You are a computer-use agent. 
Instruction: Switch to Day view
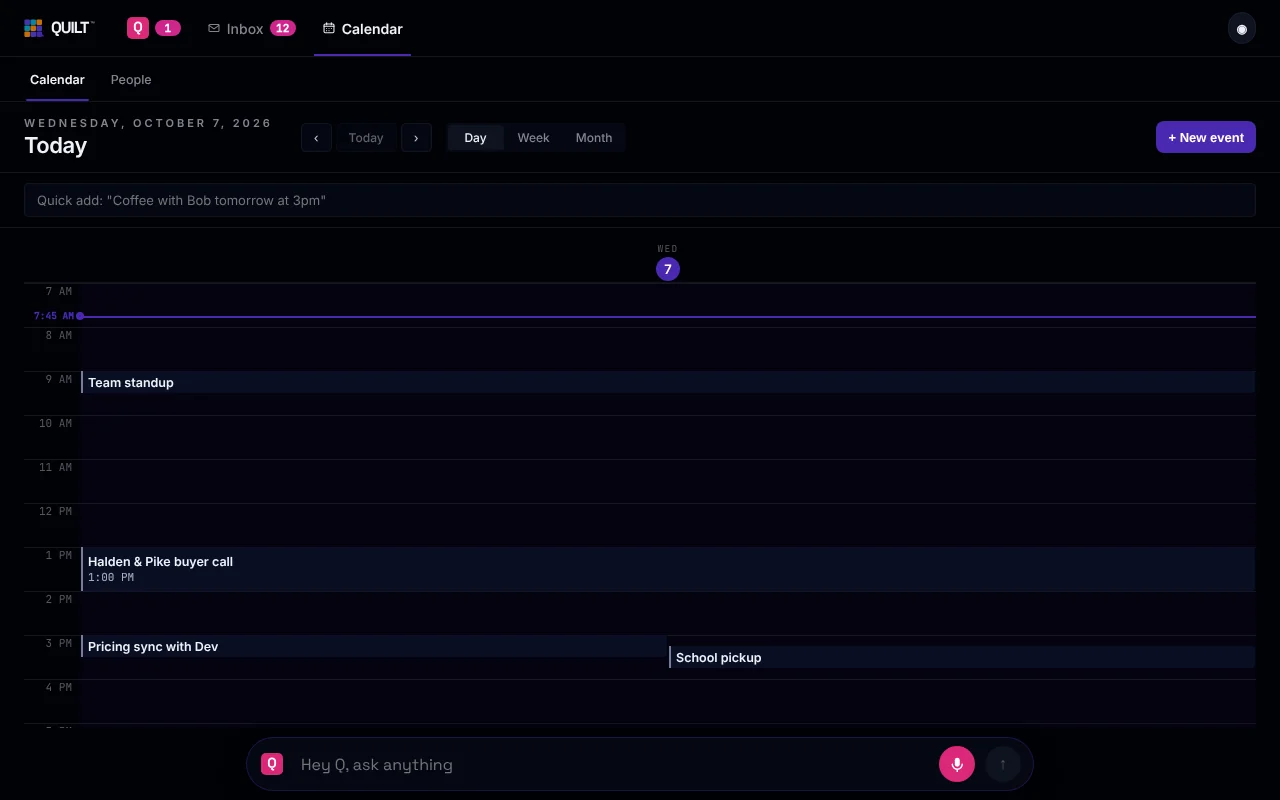[x=475, y=138]
